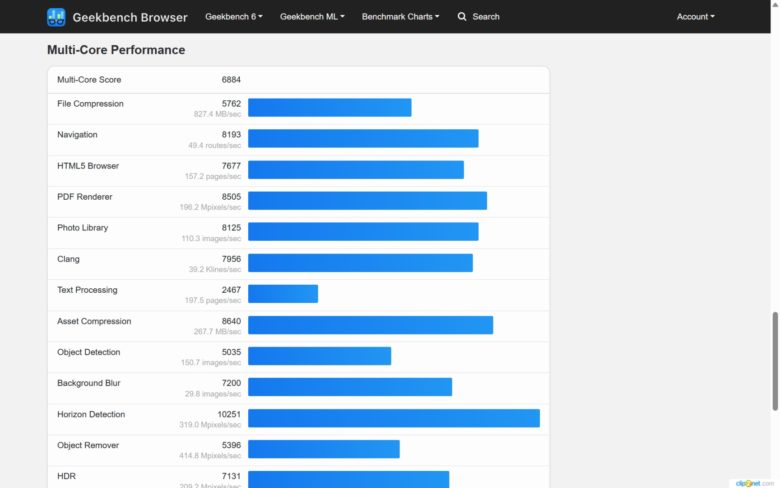
Task: Click the Geekbench logo icon
Action: pyautogui.click(x=56, y=17)
